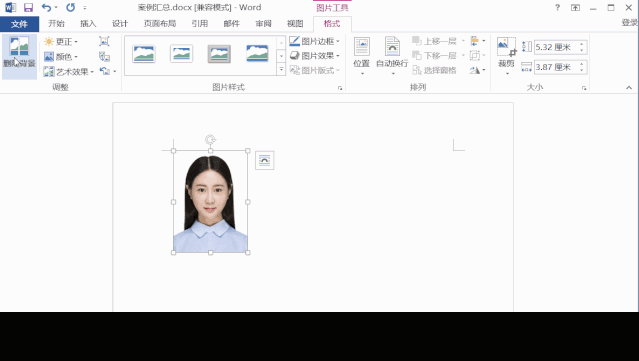Open the Color (颜色) dropdown
Viewport: 639px width, 361px height.
61,57
